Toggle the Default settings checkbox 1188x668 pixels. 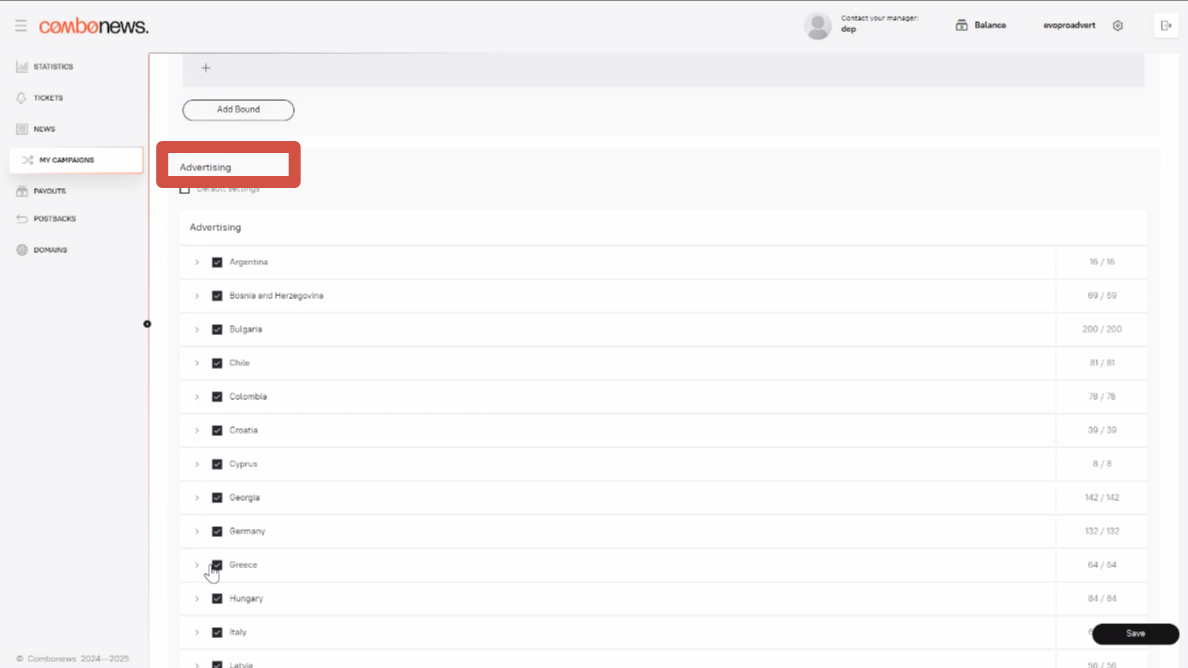click(185, 189)
